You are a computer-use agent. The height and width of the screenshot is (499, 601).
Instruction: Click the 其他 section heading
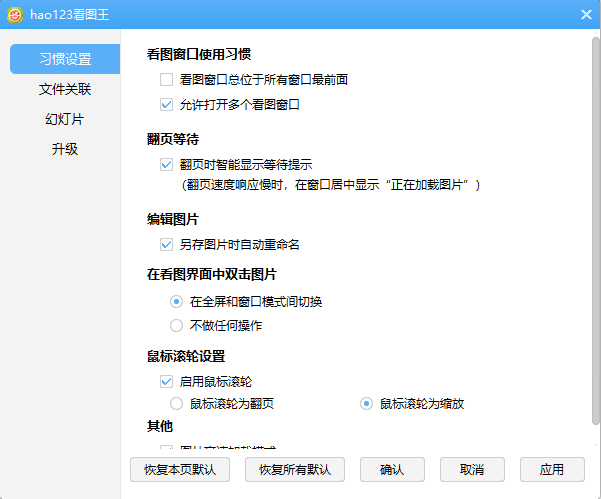point(160,426)
